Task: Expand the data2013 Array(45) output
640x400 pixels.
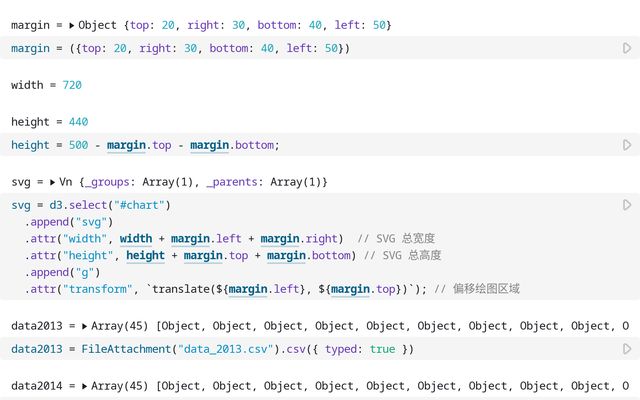Action: (x=85, y=326)
